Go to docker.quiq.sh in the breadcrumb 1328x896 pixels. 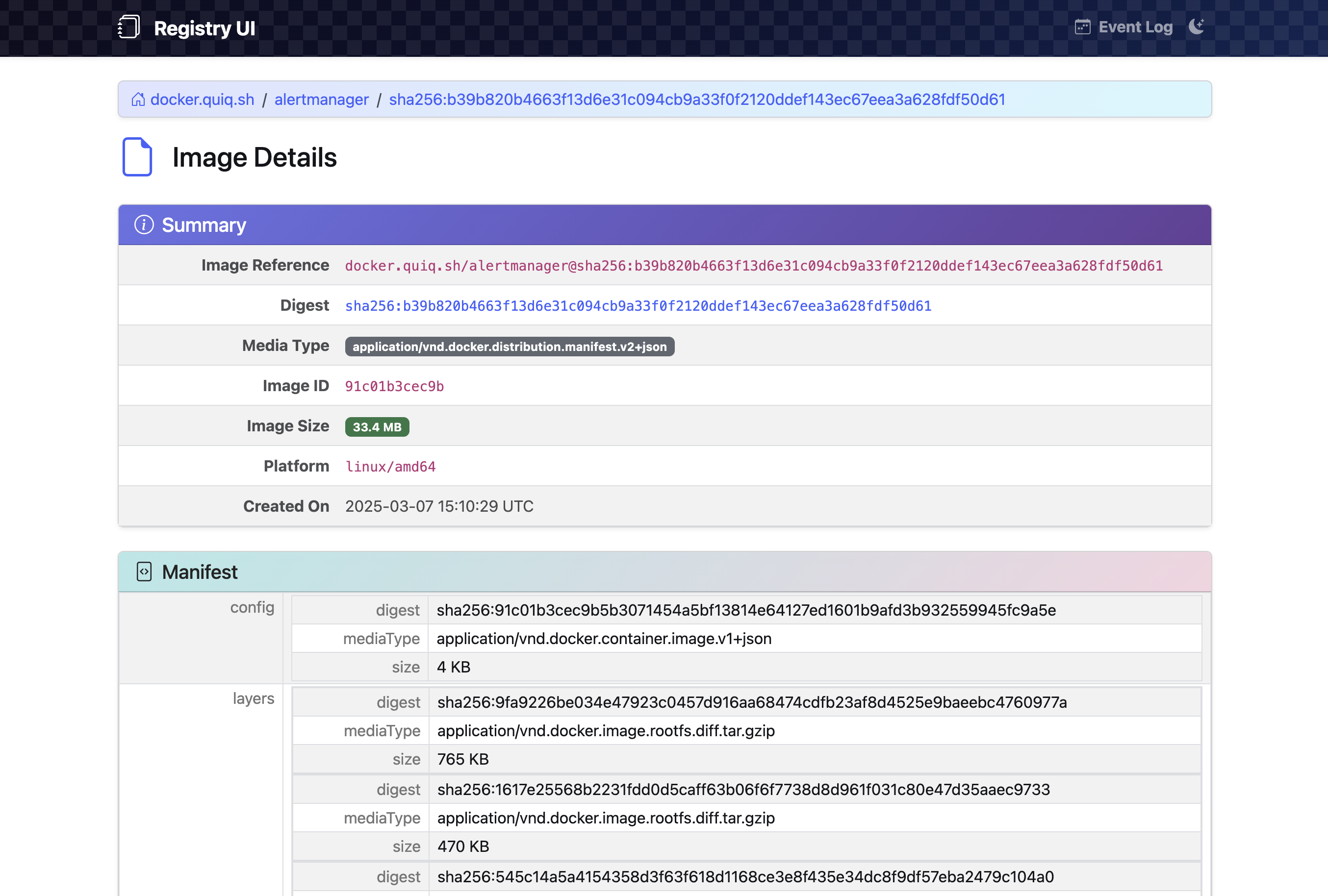[x=202, y=100]
